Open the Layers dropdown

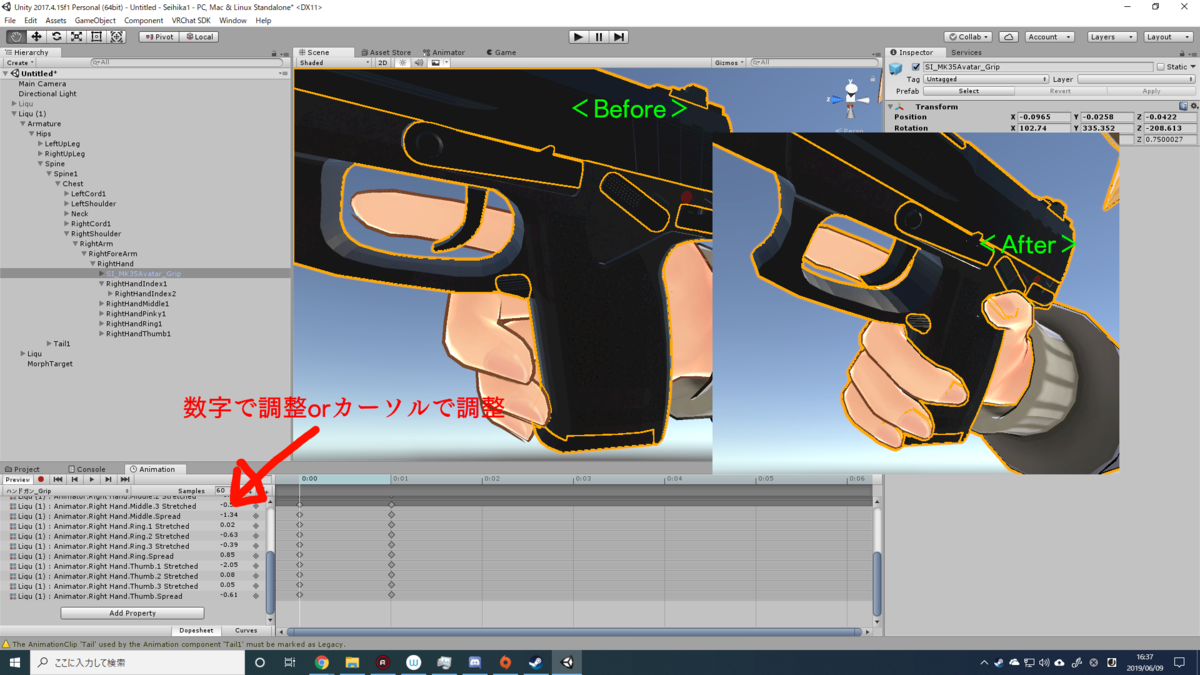coord(1111,37)
